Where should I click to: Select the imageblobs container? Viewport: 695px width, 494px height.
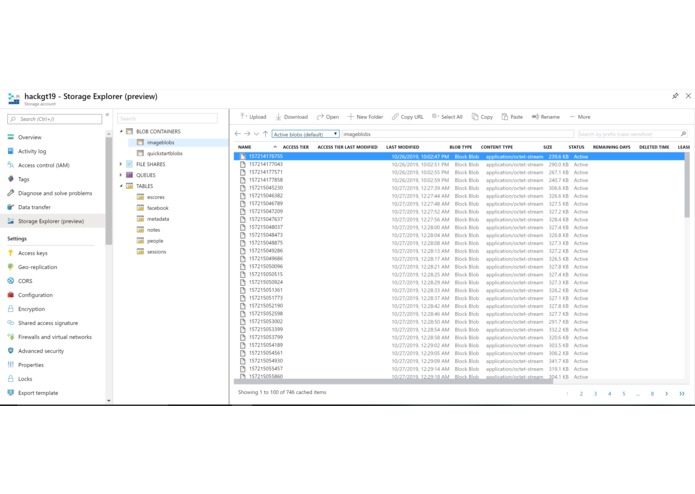coord(160,143)
